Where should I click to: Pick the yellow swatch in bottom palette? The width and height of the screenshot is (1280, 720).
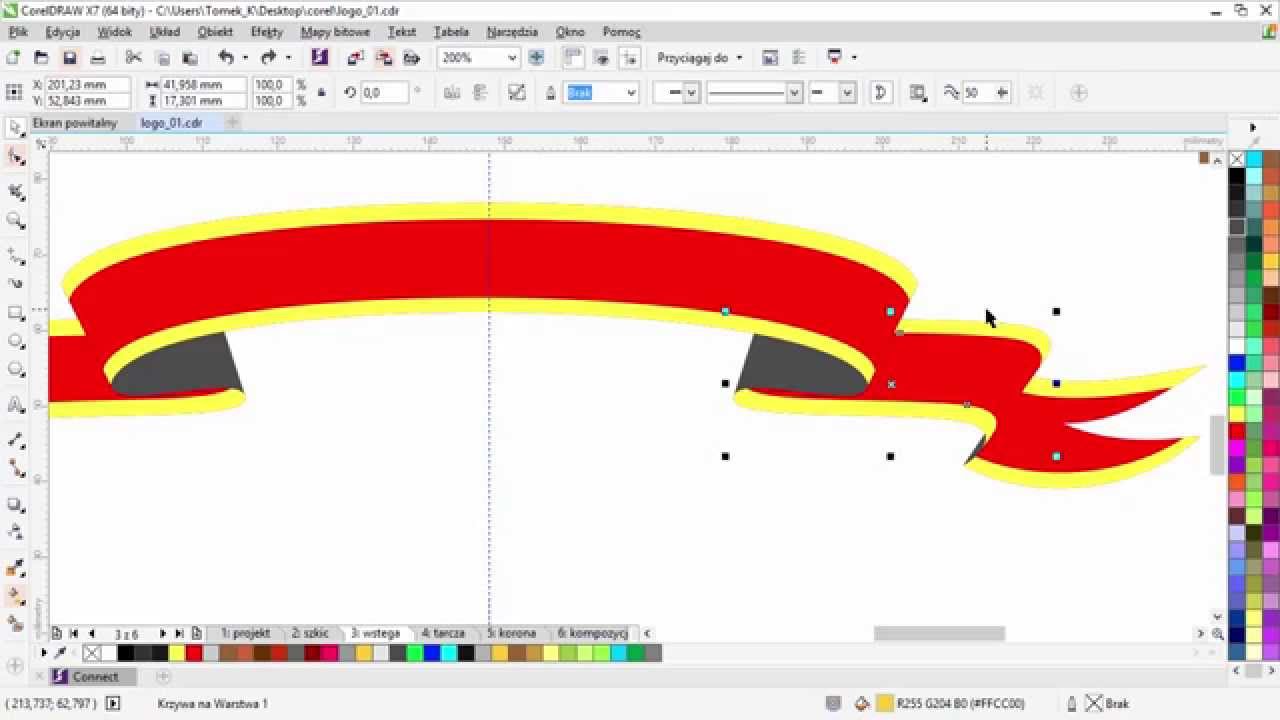(x=177, y=654)
